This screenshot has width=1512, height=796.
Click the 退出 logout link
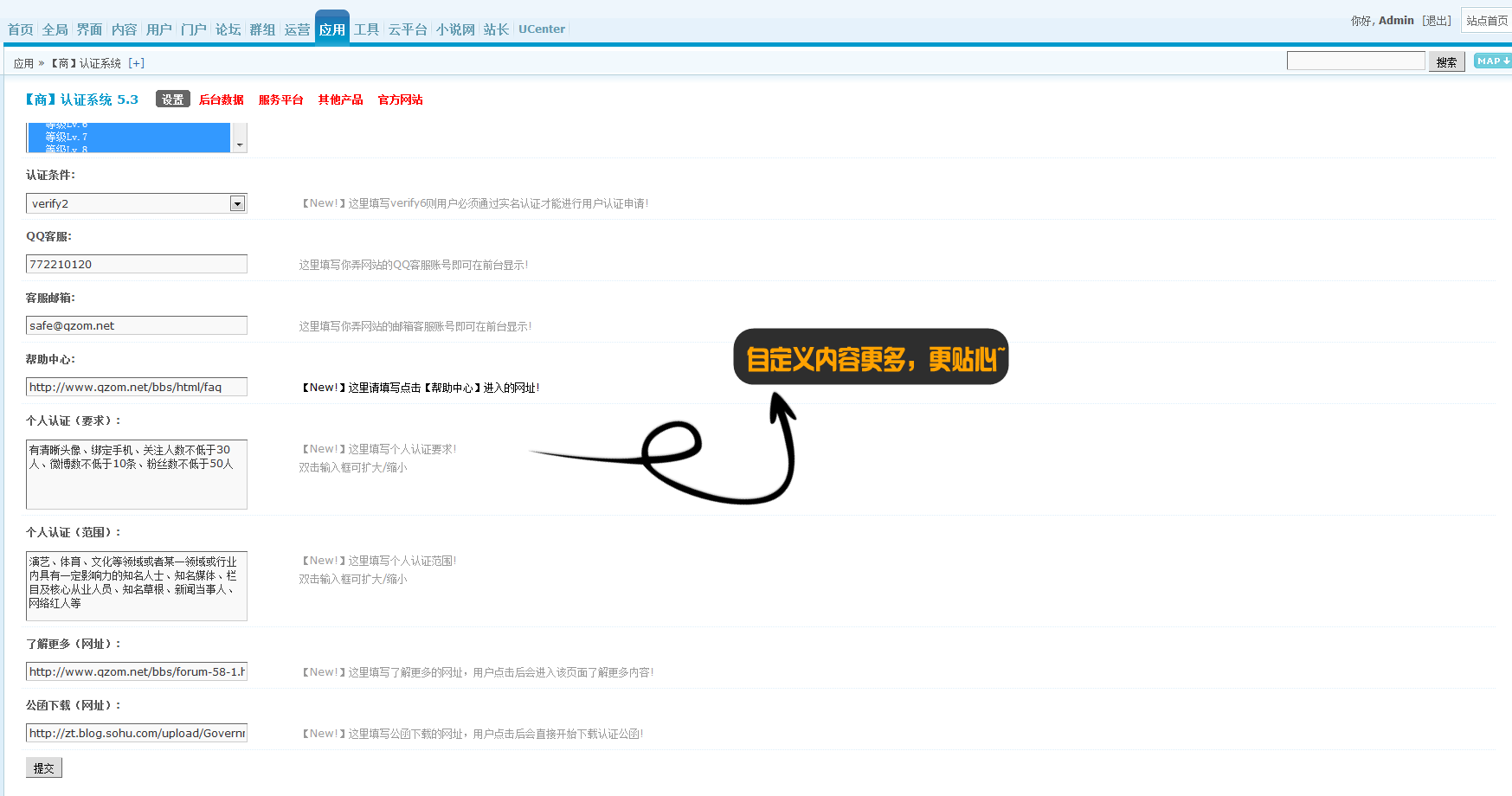click(x=1437, y=21)
